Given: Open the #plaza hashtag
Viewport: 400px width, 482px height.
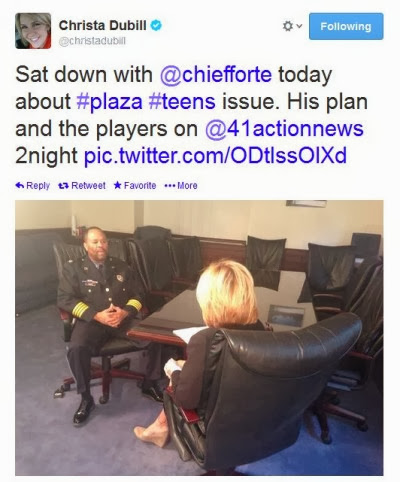Looking at the screenshot, I should pos(109,102).
